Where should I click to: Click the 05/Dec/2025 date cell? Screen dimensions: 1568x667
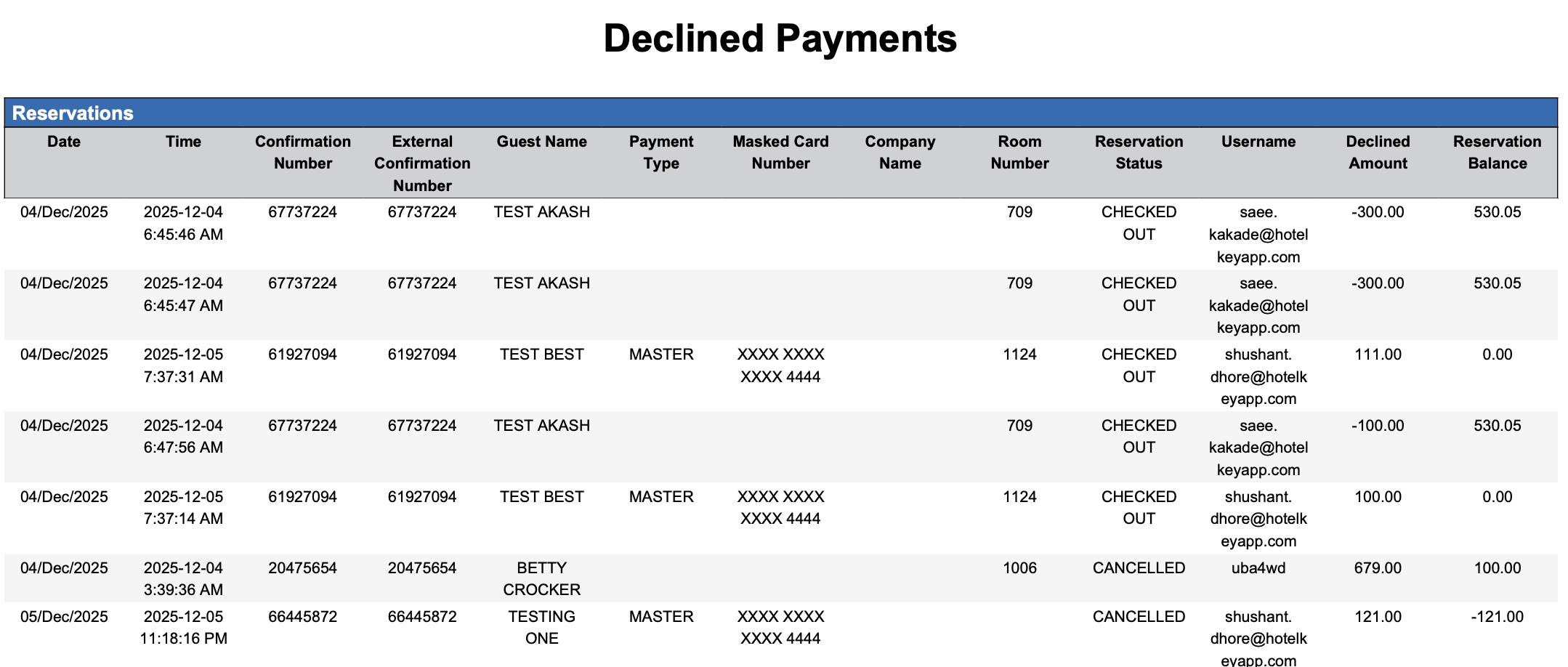(64, 617)
